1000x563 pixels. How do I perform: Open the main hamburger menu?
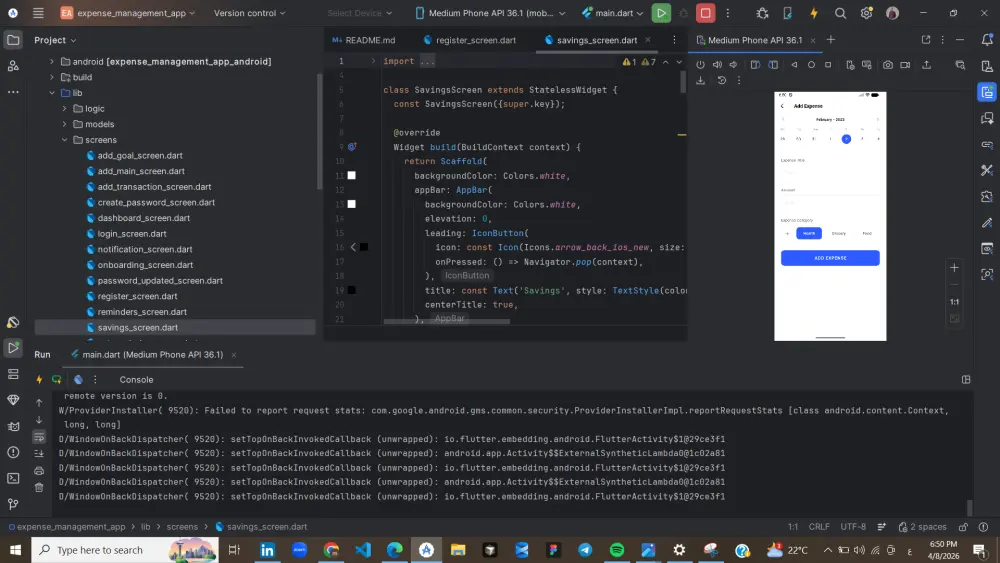38,13
